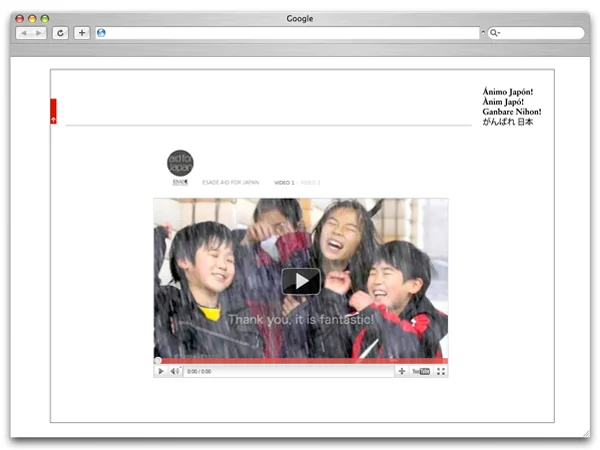Open the ESADE AID FOR JAPAN link
This screenshot has height=450, width=600.
[x=230, y=183]
